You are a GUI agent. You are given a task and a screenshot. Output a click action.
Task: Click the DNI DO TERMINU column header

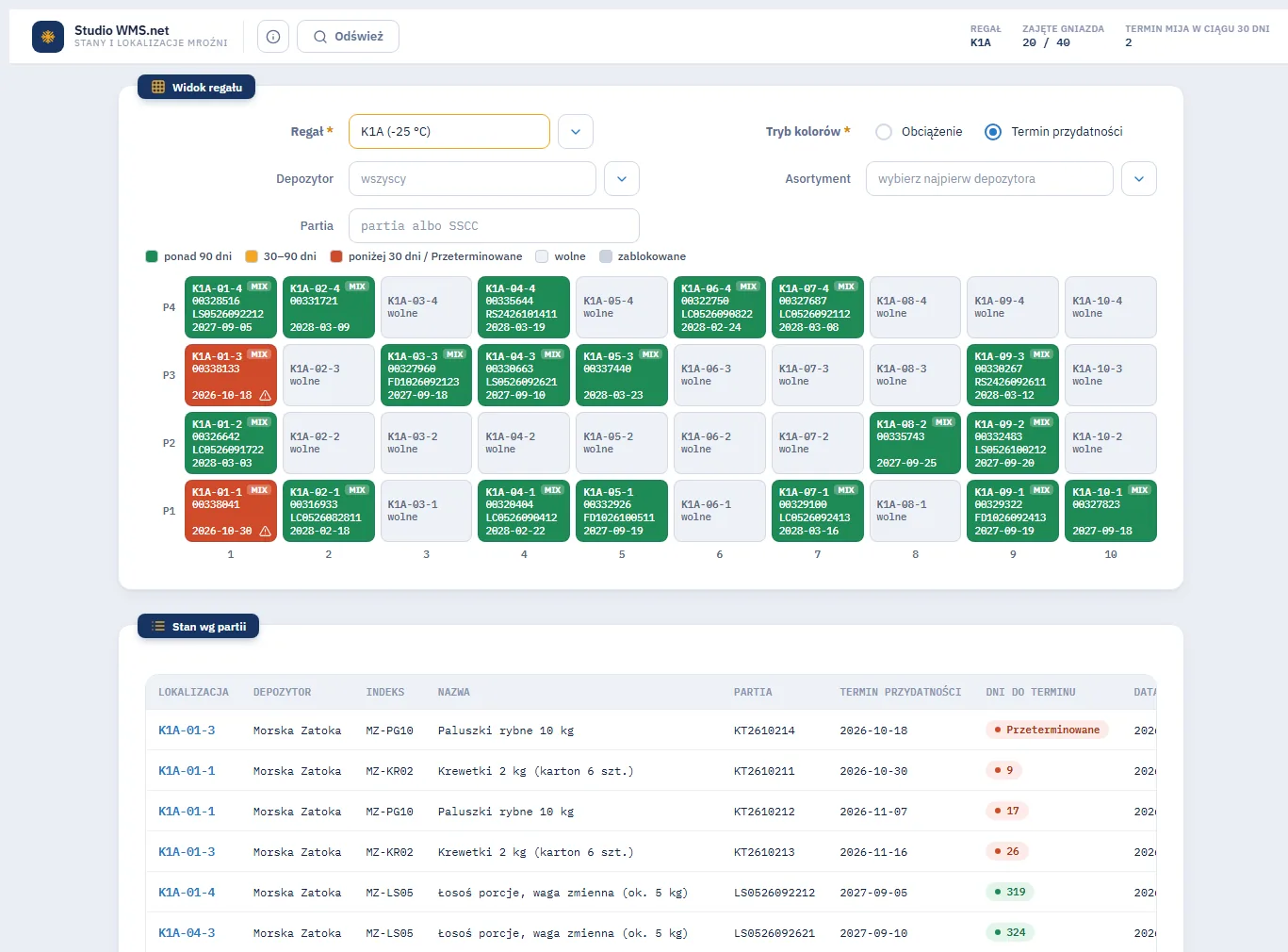click(x=1031, y=693)
